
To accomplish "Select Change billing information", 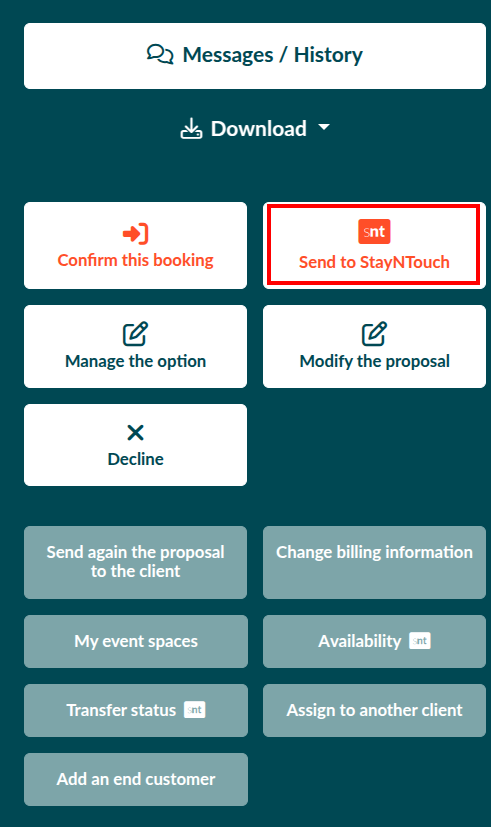I will coord(374,562).
